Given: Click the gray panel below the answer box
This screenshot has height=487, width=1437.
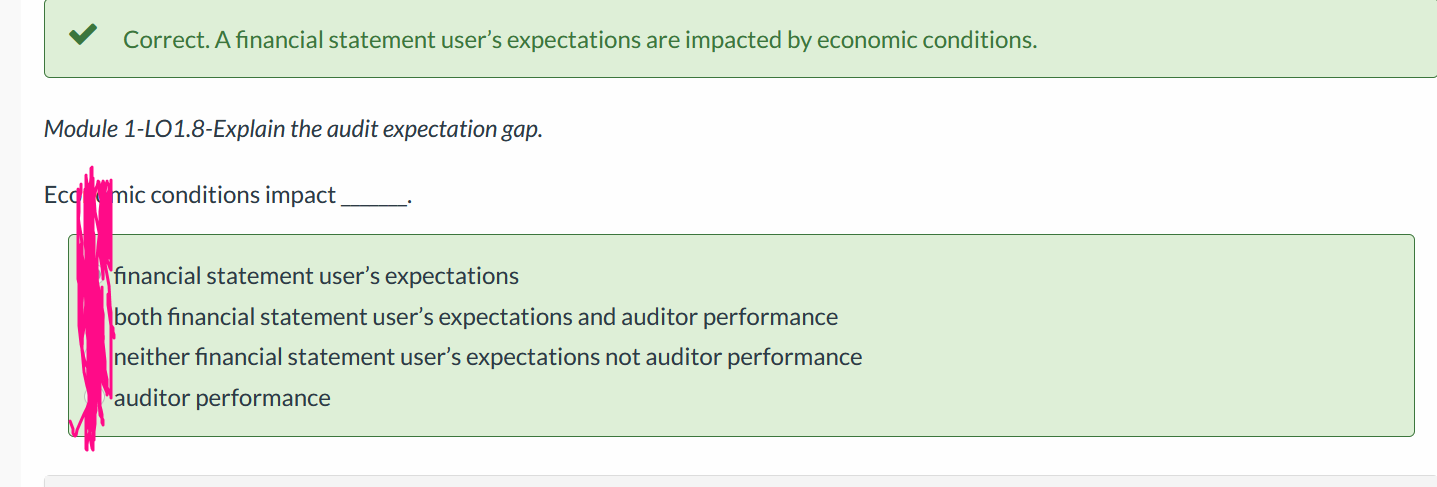Looking at the screenshot, I should pyautogui.click(x=740, y=481).
